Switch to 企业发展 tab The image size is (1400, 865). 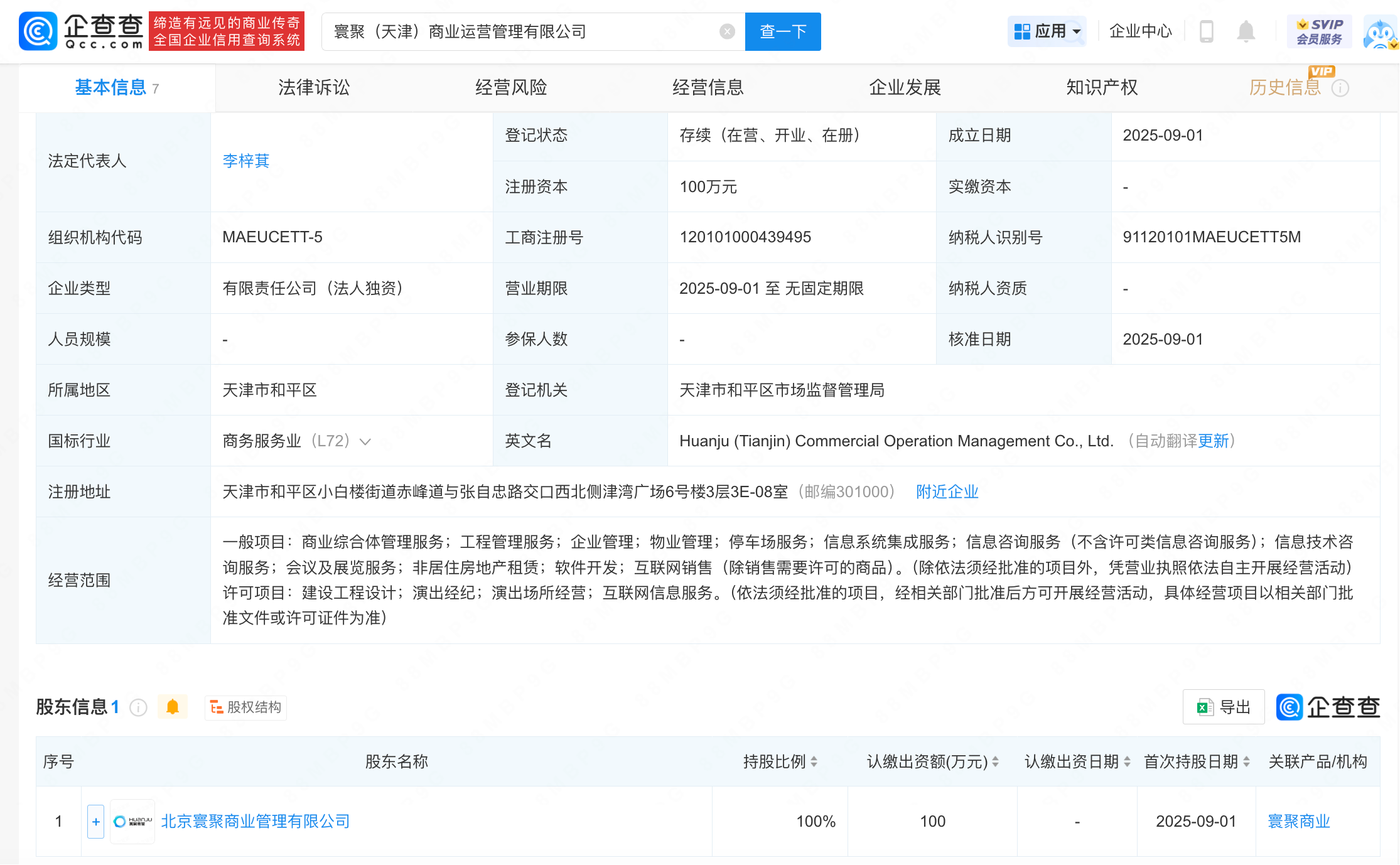[x=905, y=88]
